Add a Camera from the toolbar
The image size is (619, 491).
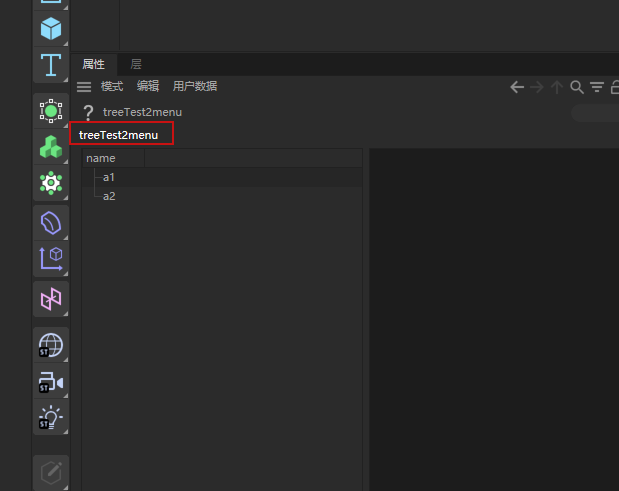(x=51, y=382)
